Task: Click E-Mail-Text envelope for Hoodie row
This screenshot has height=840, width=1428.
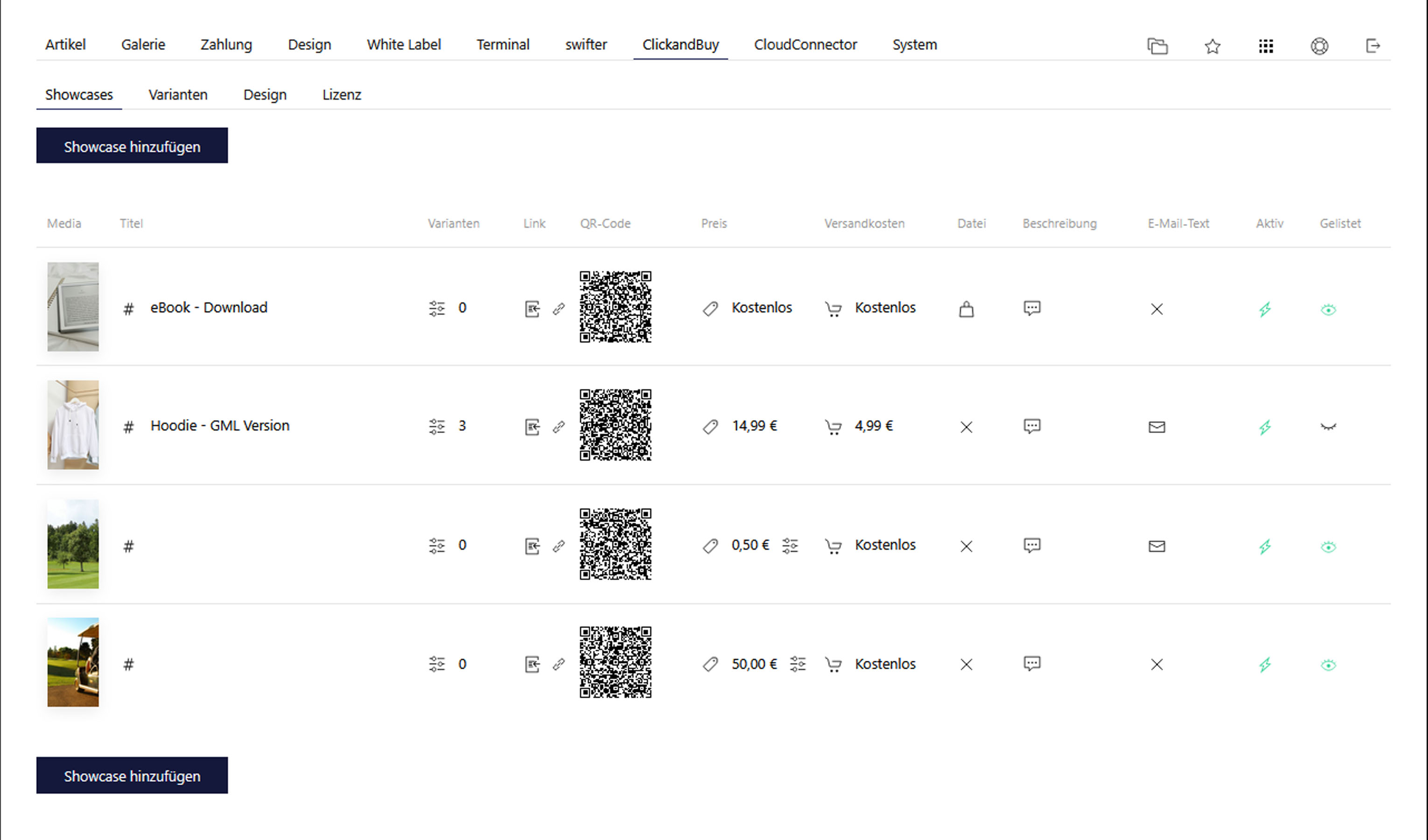Action: [1156, 427]
